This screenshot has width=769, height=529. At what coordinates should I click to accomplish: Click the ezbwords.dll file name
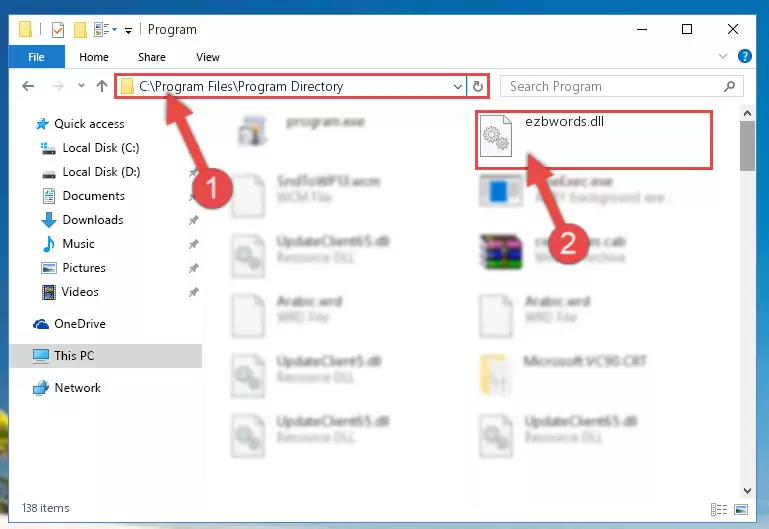click(x=564, y=122)
